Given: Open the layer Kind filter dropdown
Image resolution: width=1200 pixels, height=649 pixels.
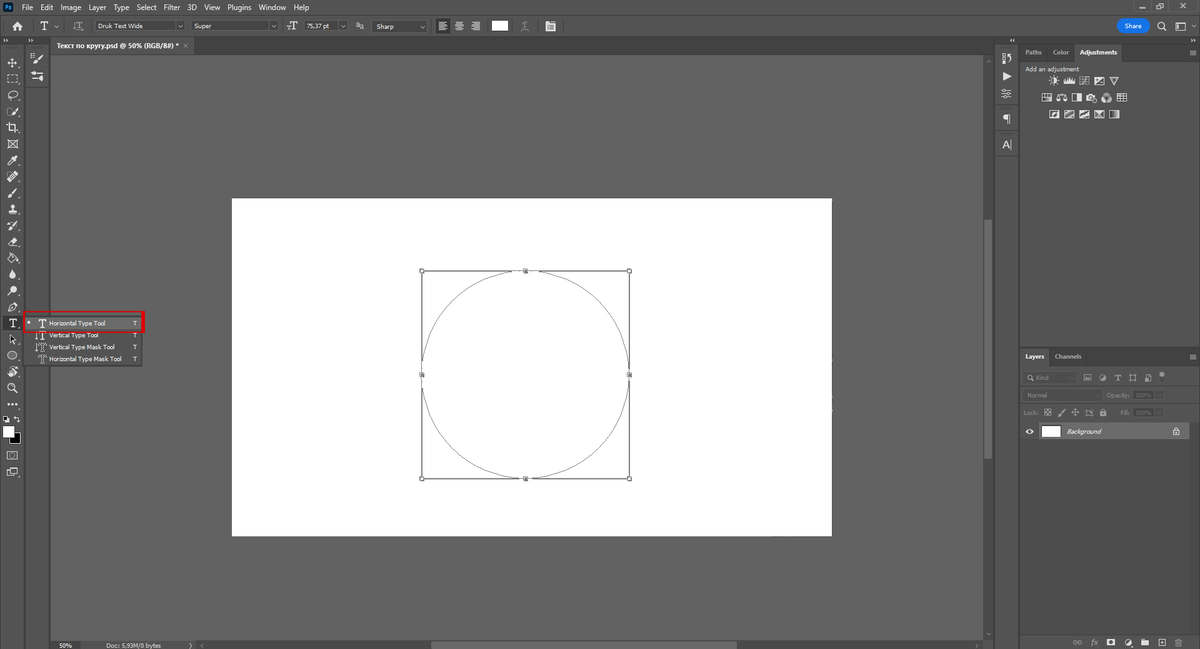Looking at the screenshot, I should (1050, 378).
